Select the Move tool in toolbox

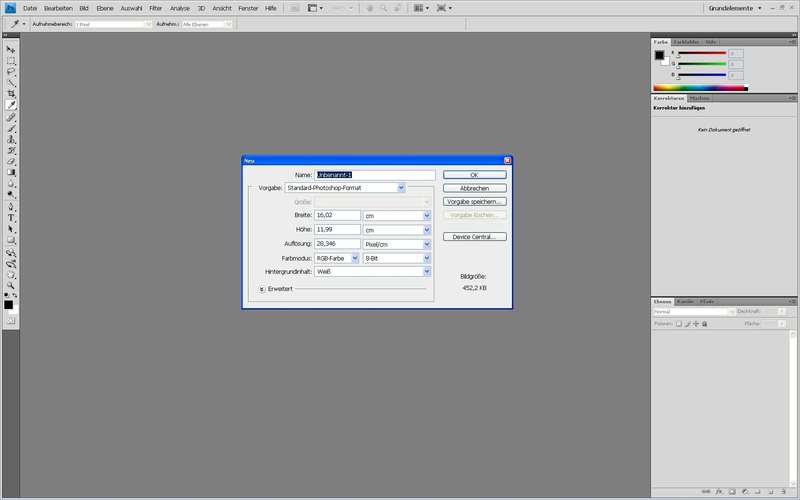coord(11,50)
